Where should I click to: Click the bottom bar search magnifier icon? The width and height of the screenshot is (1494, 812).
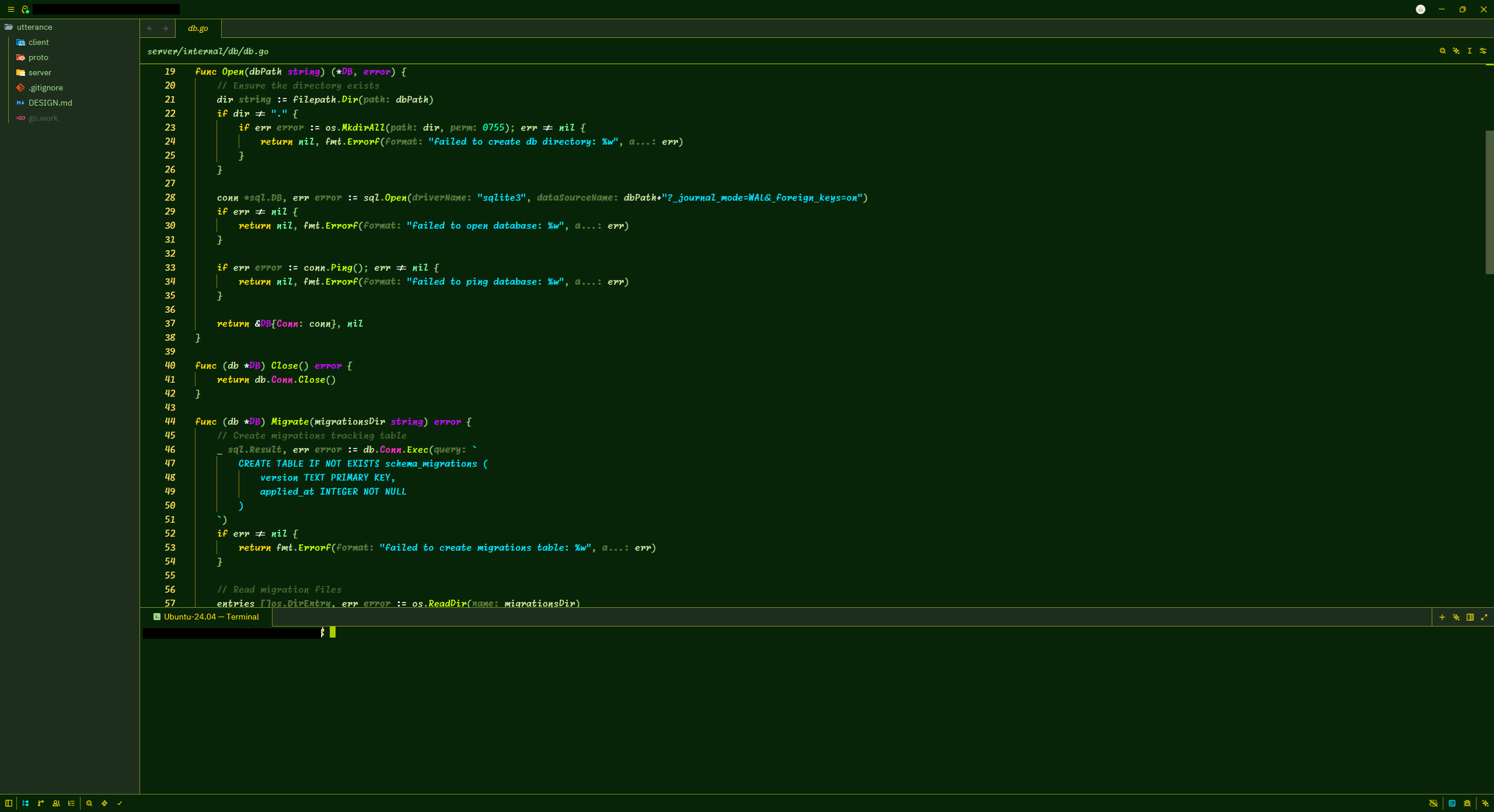[x=89, y=803]
